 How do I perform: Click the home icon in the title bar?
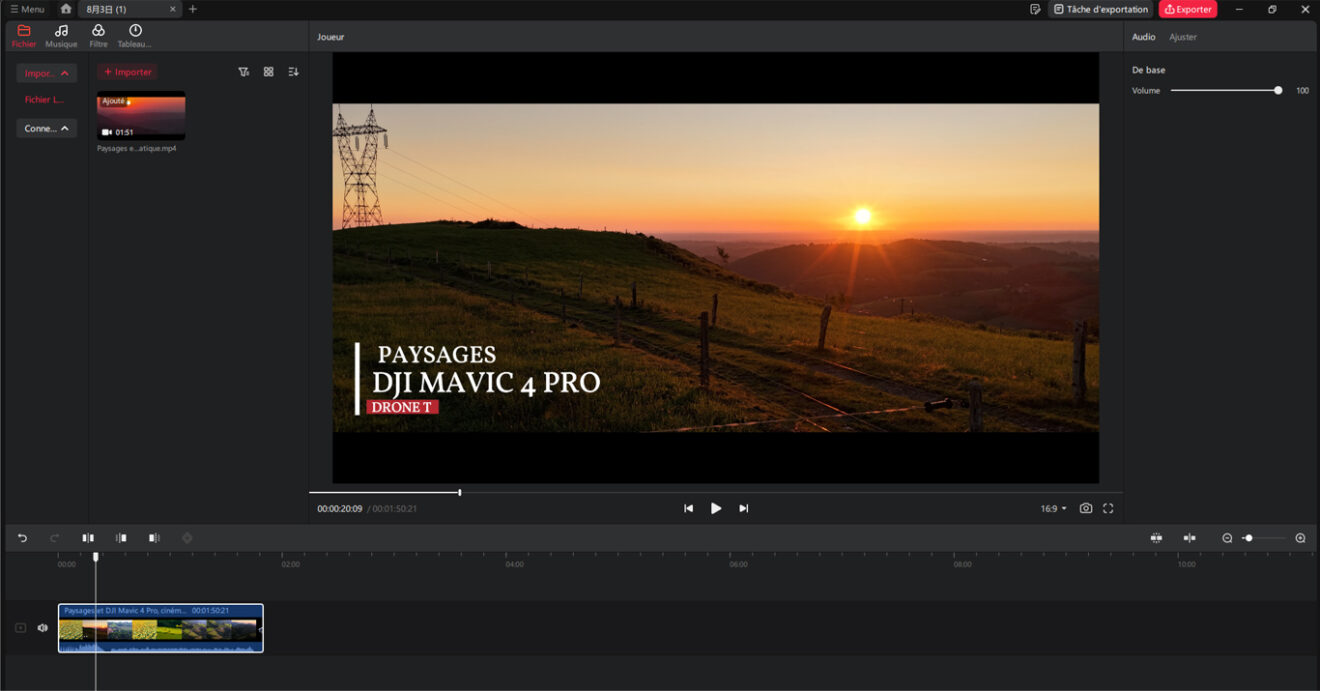(x=66, y=9)
